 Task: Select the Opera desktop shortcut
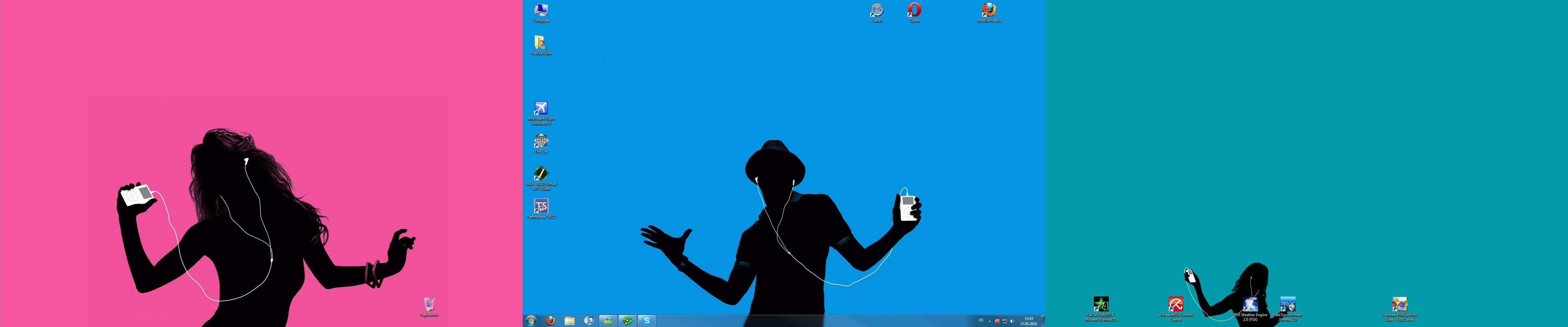tap(914, 13)
